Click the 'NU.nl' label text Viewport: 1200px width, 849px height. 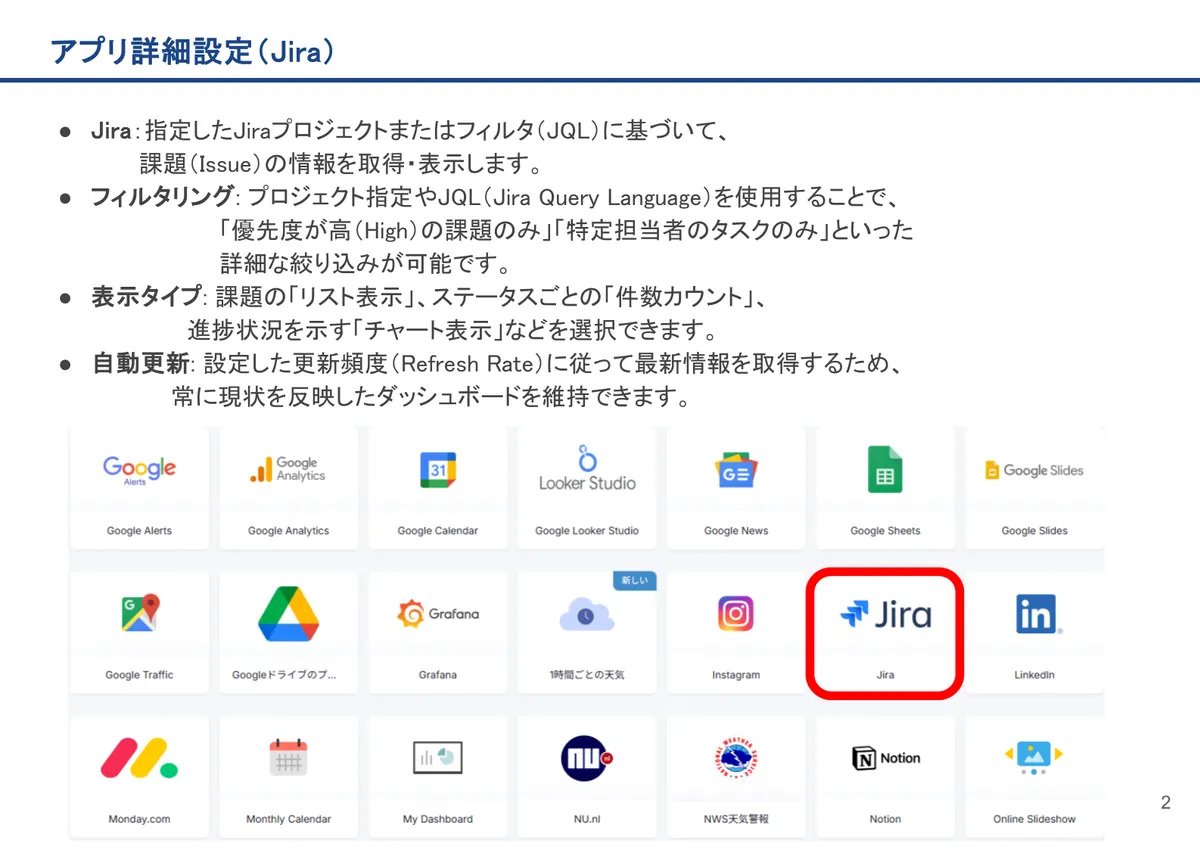[x=587, y=819]
